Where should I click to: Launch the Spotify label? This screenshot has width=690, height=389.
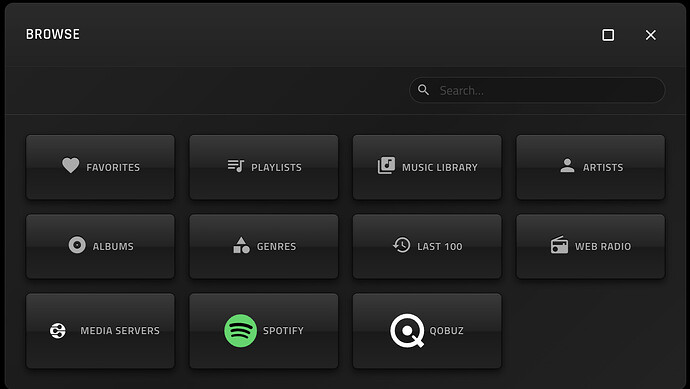pos(283,330)
